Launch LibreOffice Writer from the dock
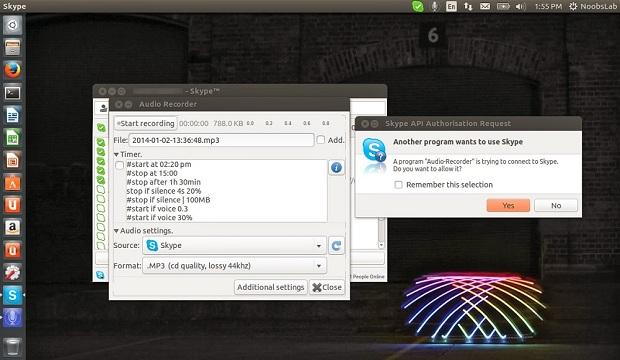 point(12,116)
